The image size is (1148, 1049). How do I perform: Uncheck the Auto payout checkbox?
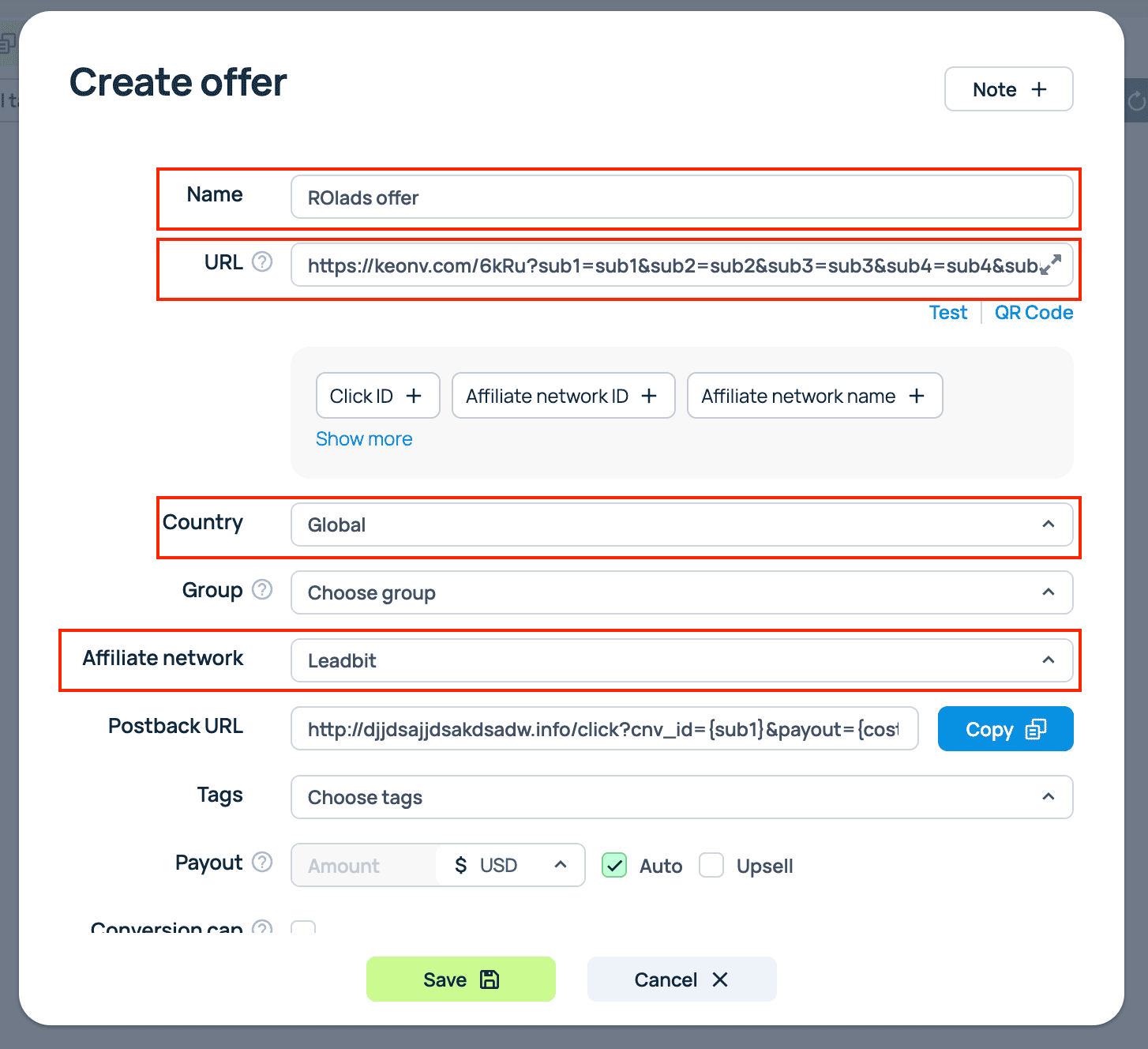(614, 866)
